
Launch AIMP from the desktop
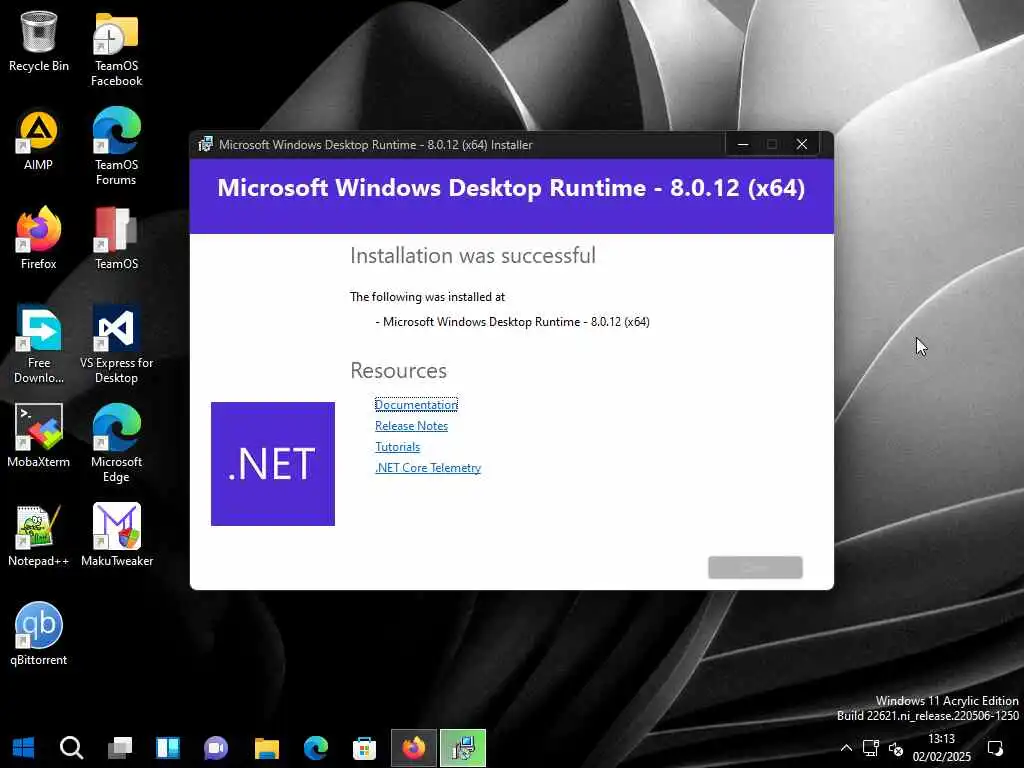click(39, 140)
